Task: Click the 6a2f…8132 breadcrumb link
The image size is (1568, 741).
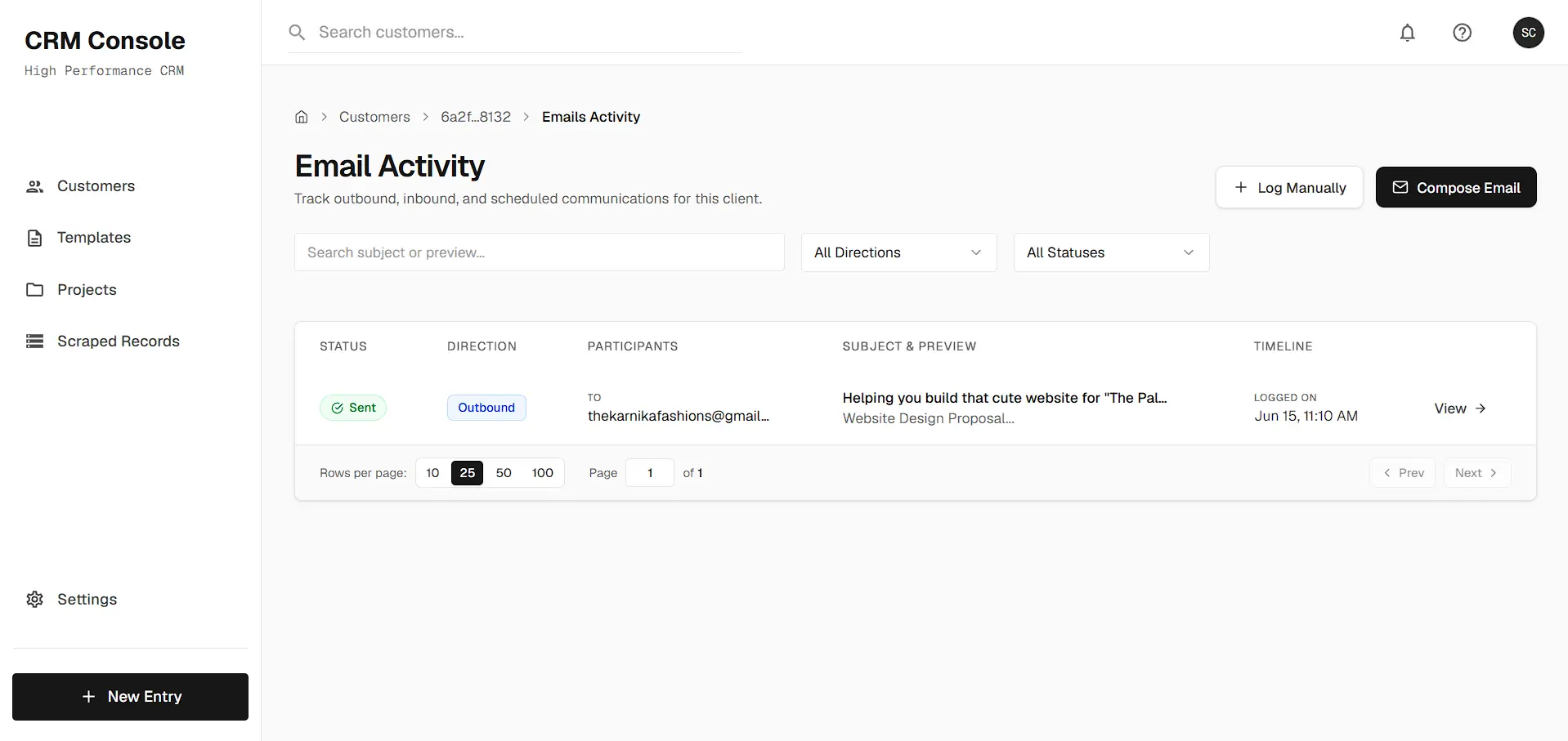Action: [475, 117]
